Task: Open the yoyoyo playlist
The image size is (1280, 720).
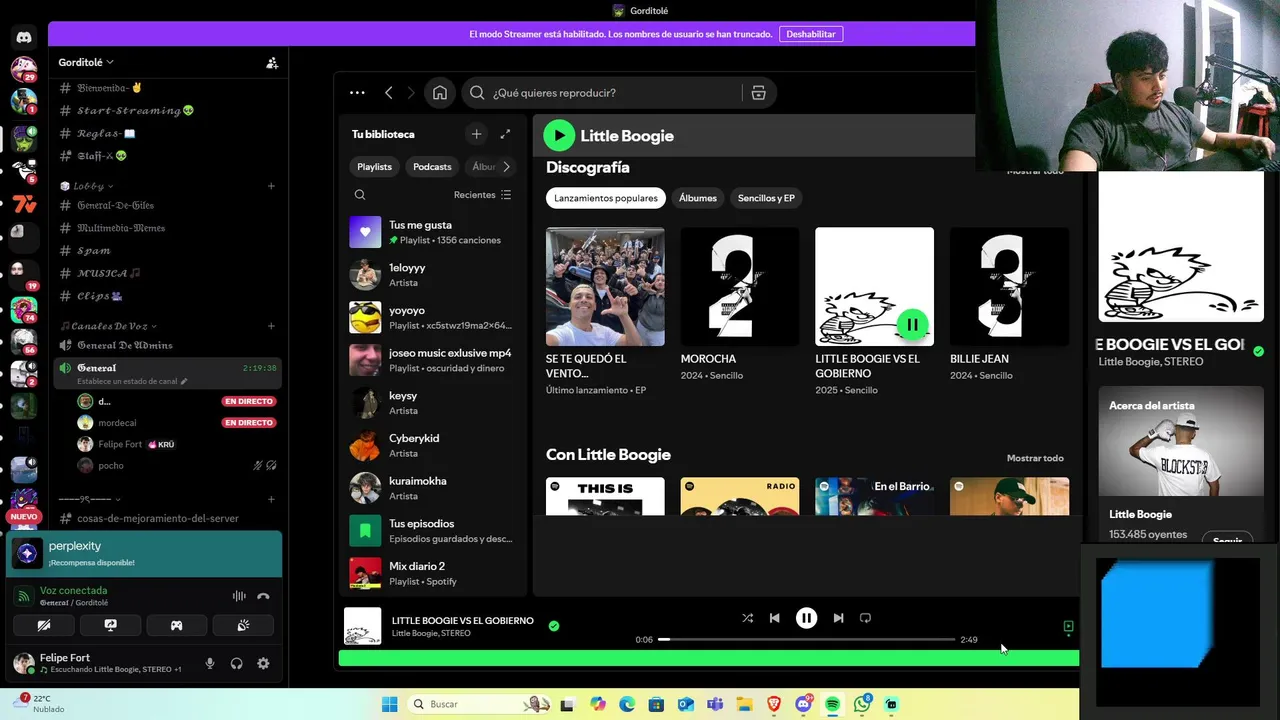Action: [432, 317]
